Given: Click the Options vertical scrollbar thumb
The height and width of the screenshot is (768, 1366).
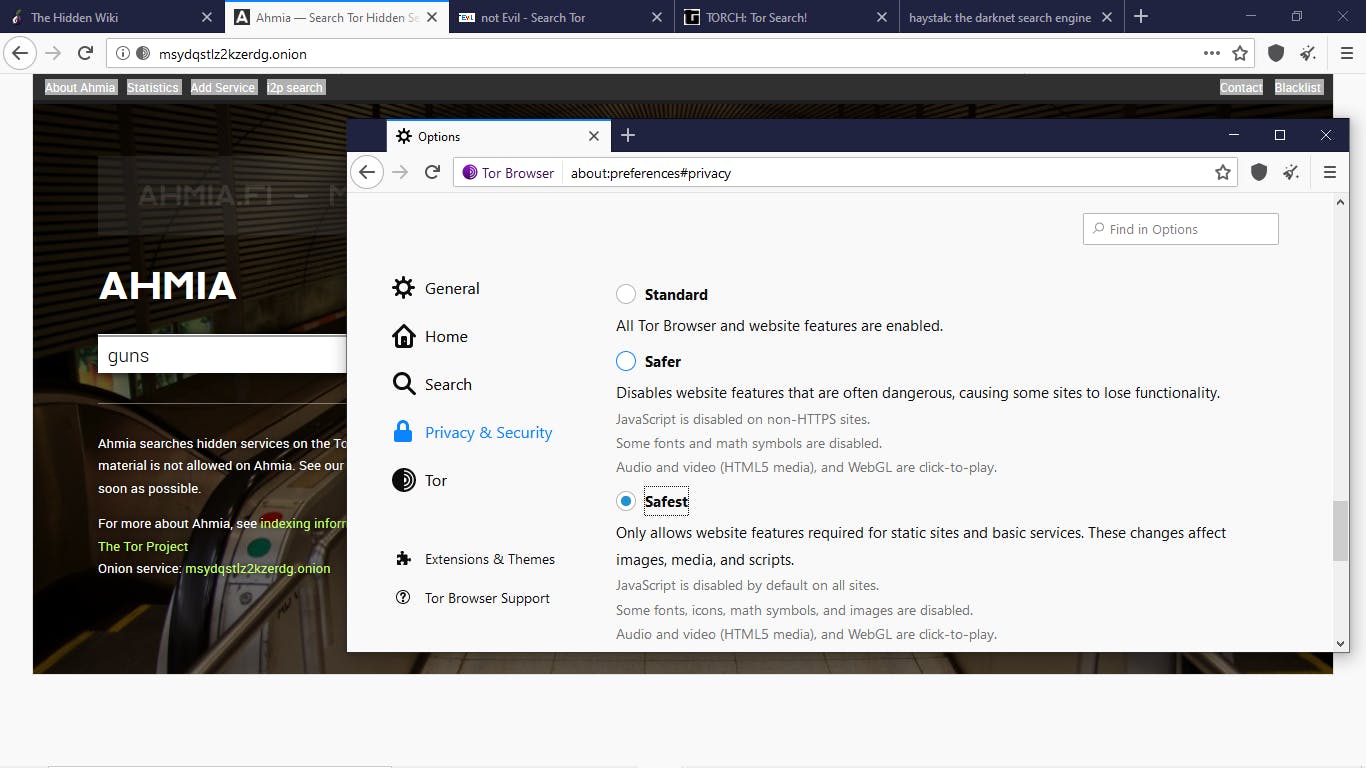Looking at the screenshot, I should coord(1341,531).
